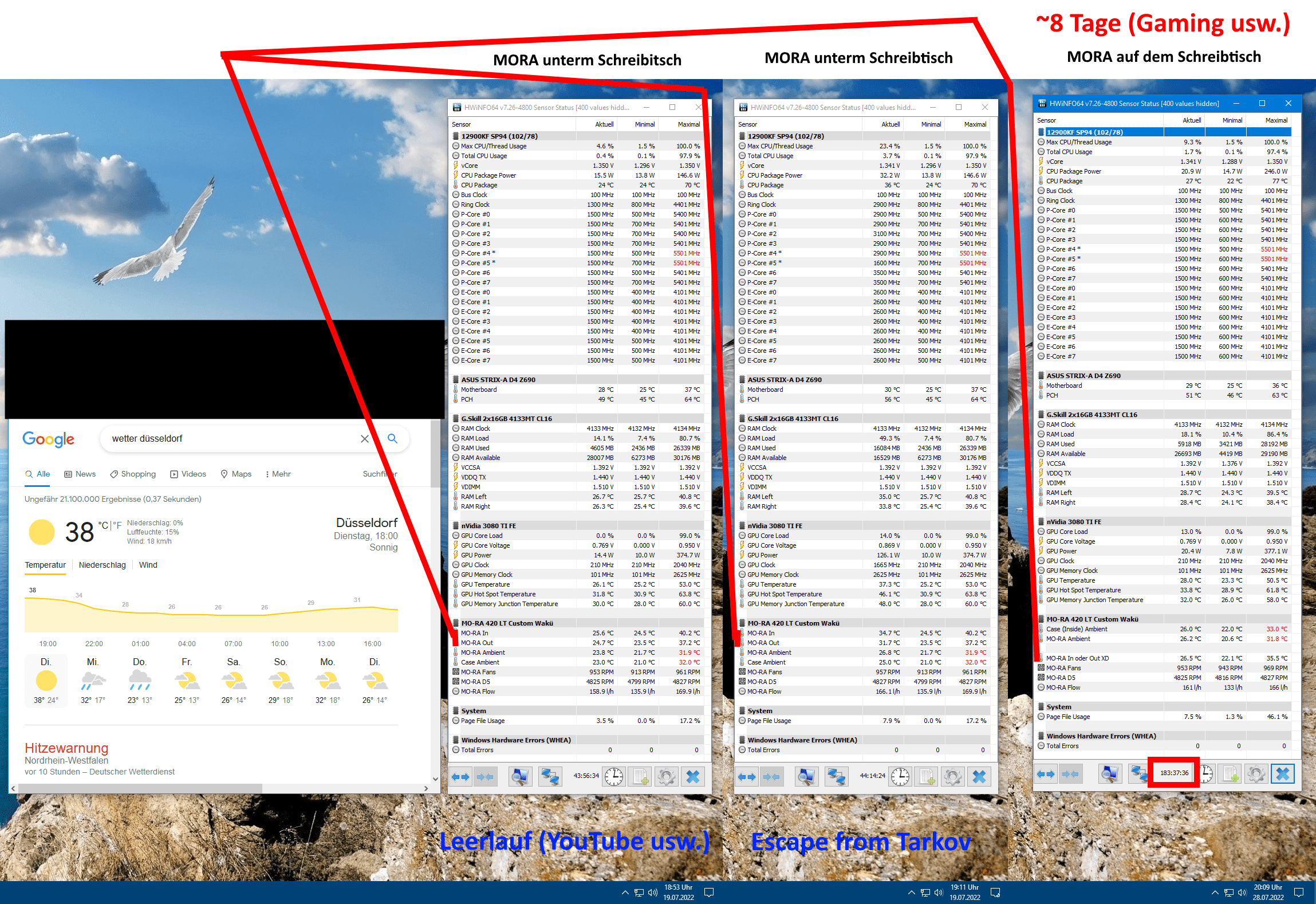
Task: Switch temperature unit to °C
Action: click(103, 524)
